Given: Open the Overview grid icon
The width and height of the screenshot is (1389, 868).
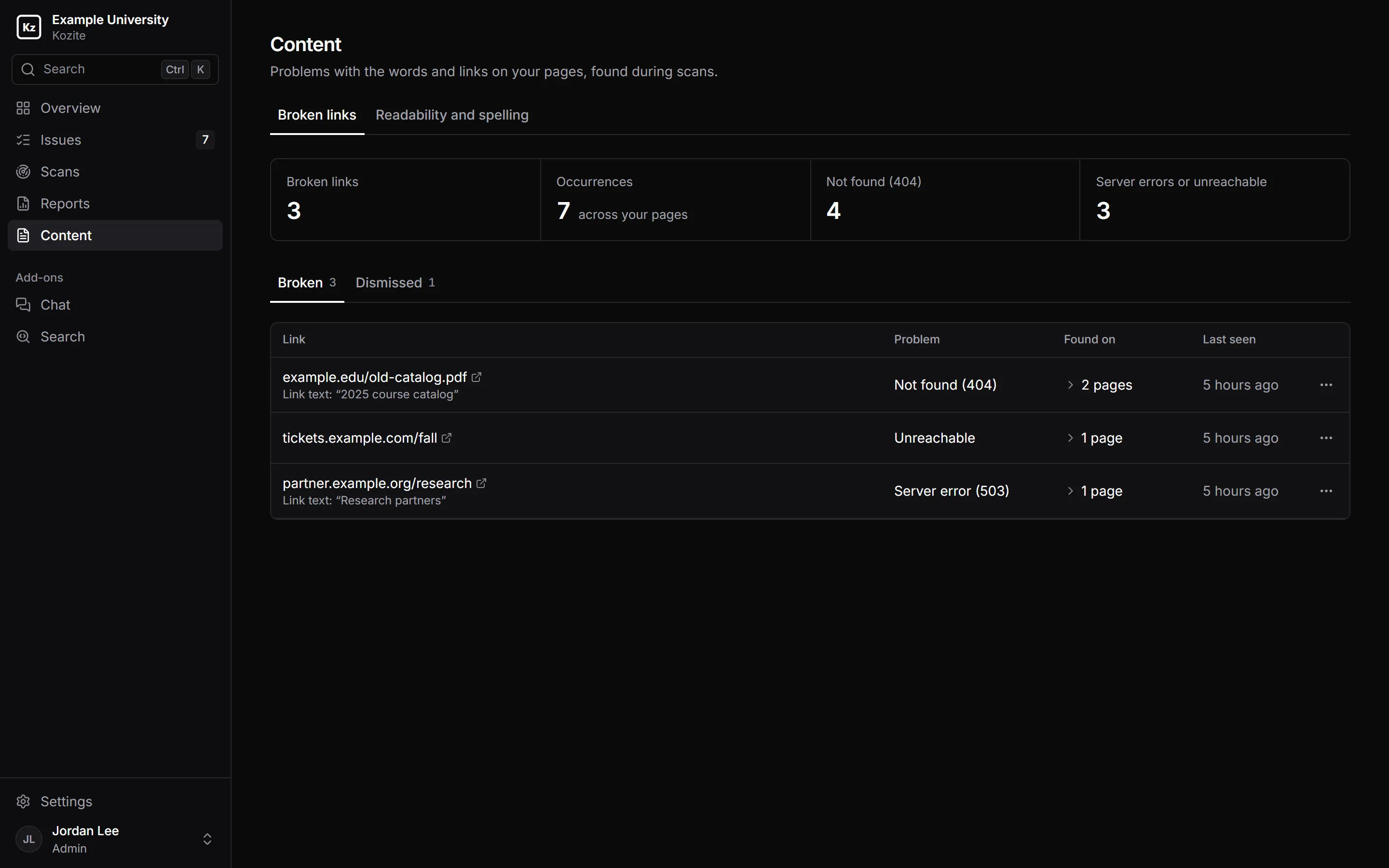Looking at the screenshot, I should click(23, 108).
